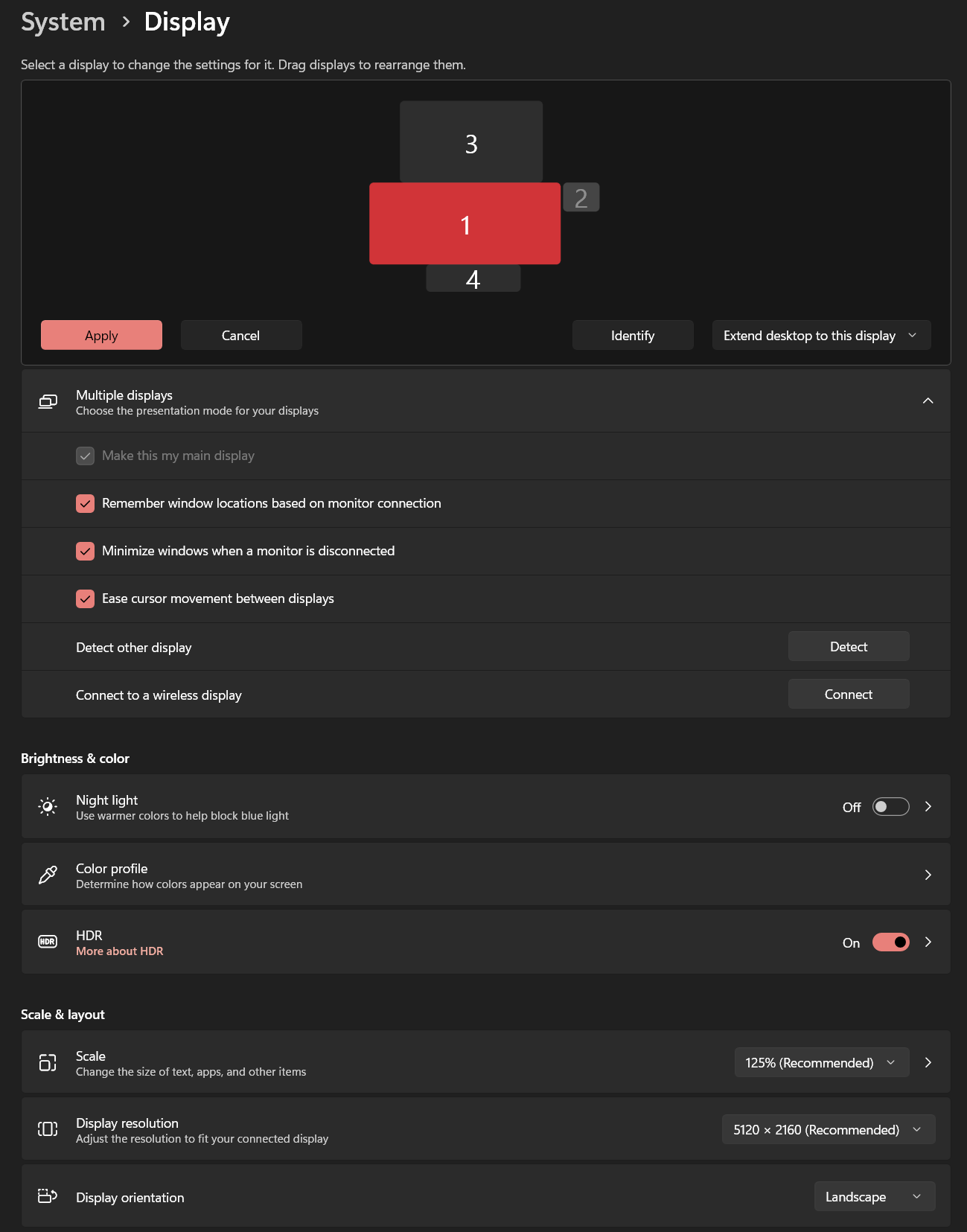Image resolution: width=967 pixels, height=1232 pixels.
Task: Click the Night light sun icon
Action: pyautogui.click(x=48, y=806)
